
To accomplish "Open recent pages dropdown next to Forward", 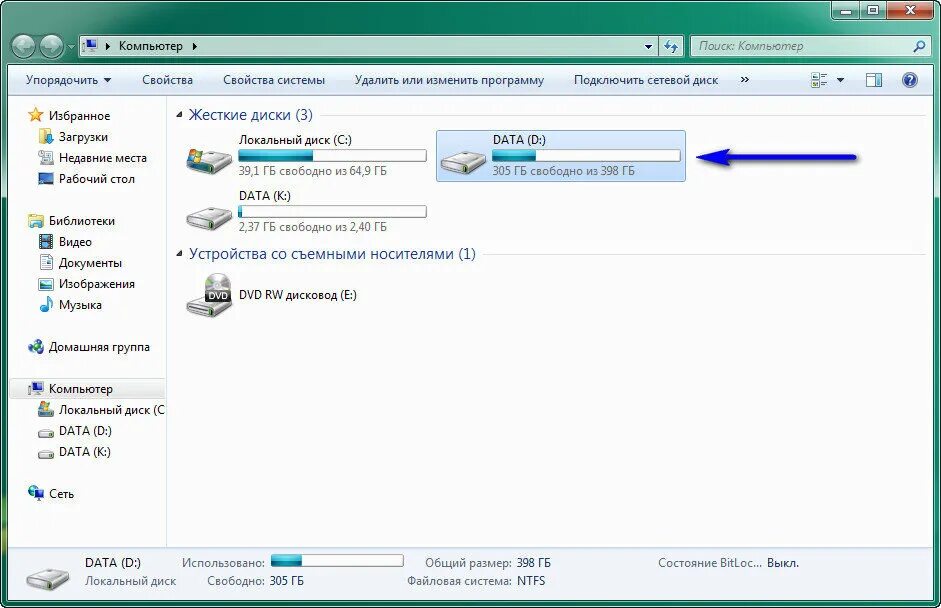I will pos(70,46).
